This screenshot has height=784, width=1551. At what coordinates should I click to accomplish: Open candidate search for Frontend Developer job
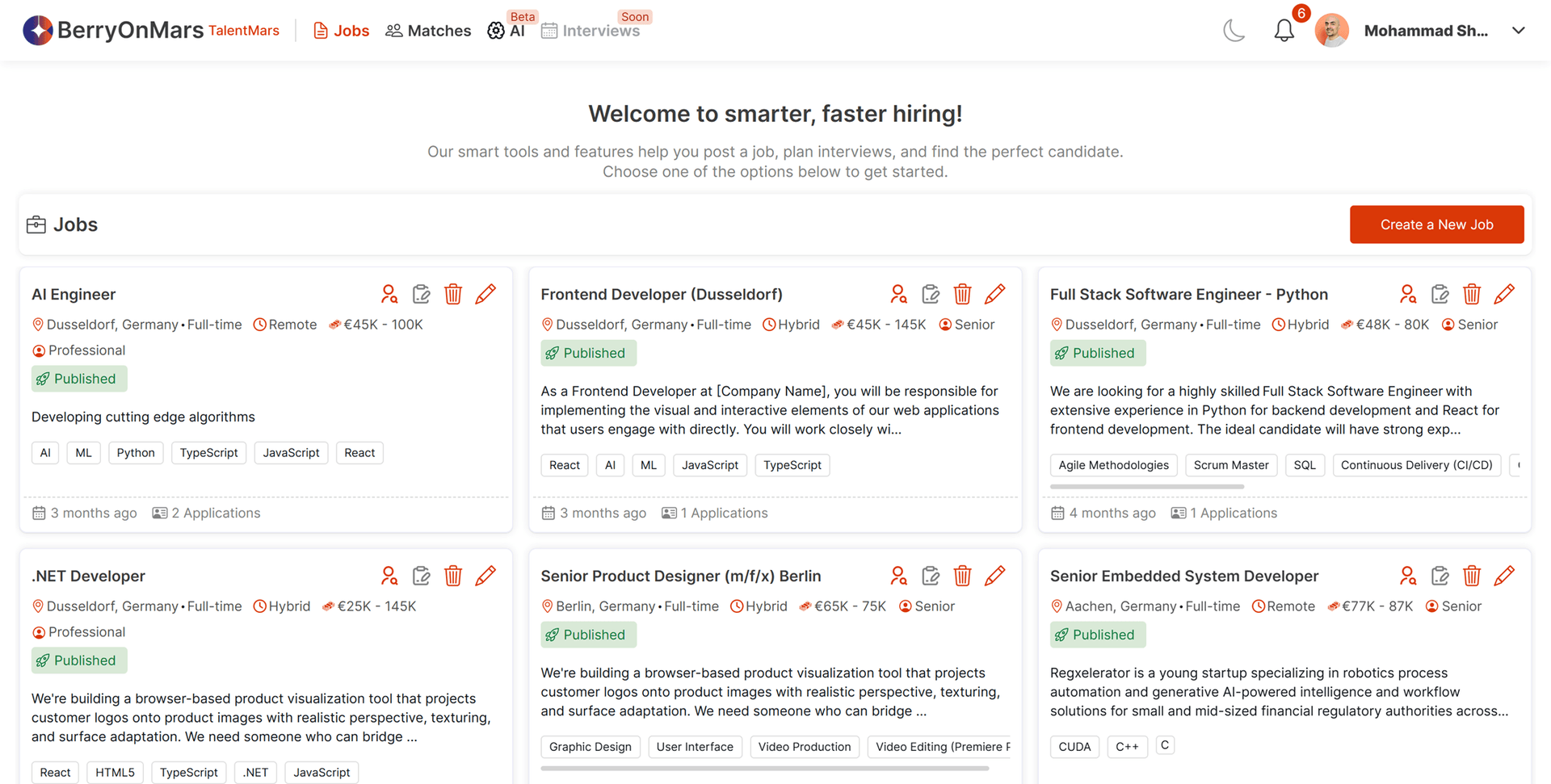[899, 294]
